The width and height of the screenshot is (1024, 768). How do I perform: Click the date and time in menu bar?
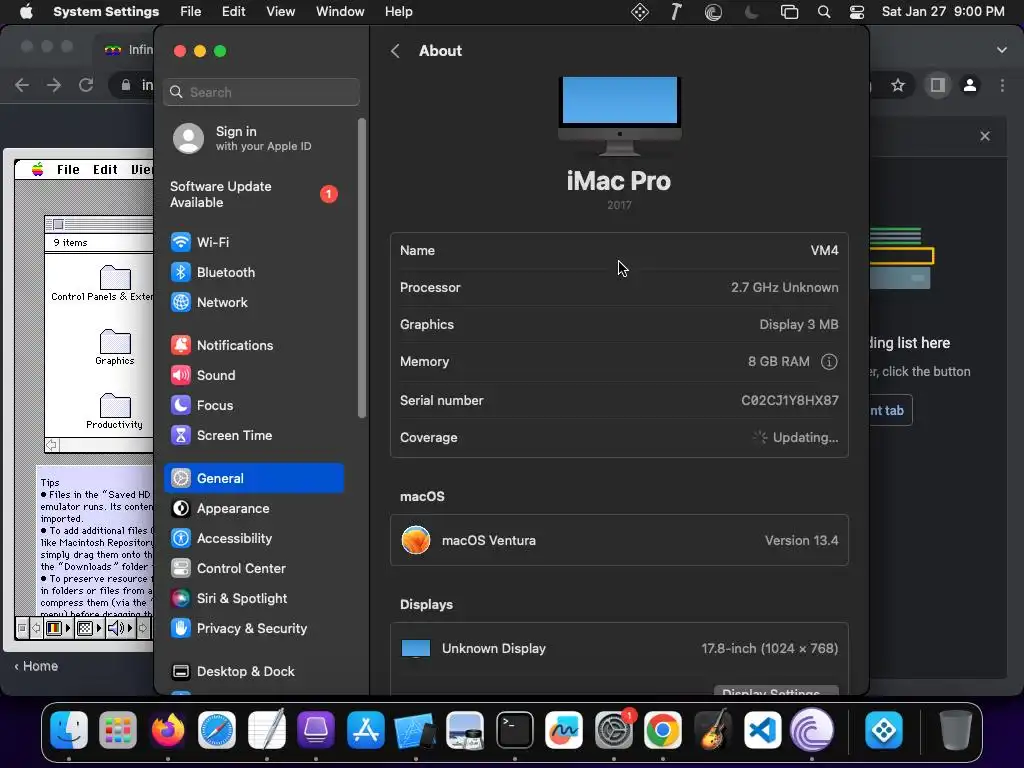tap(943, 12)
